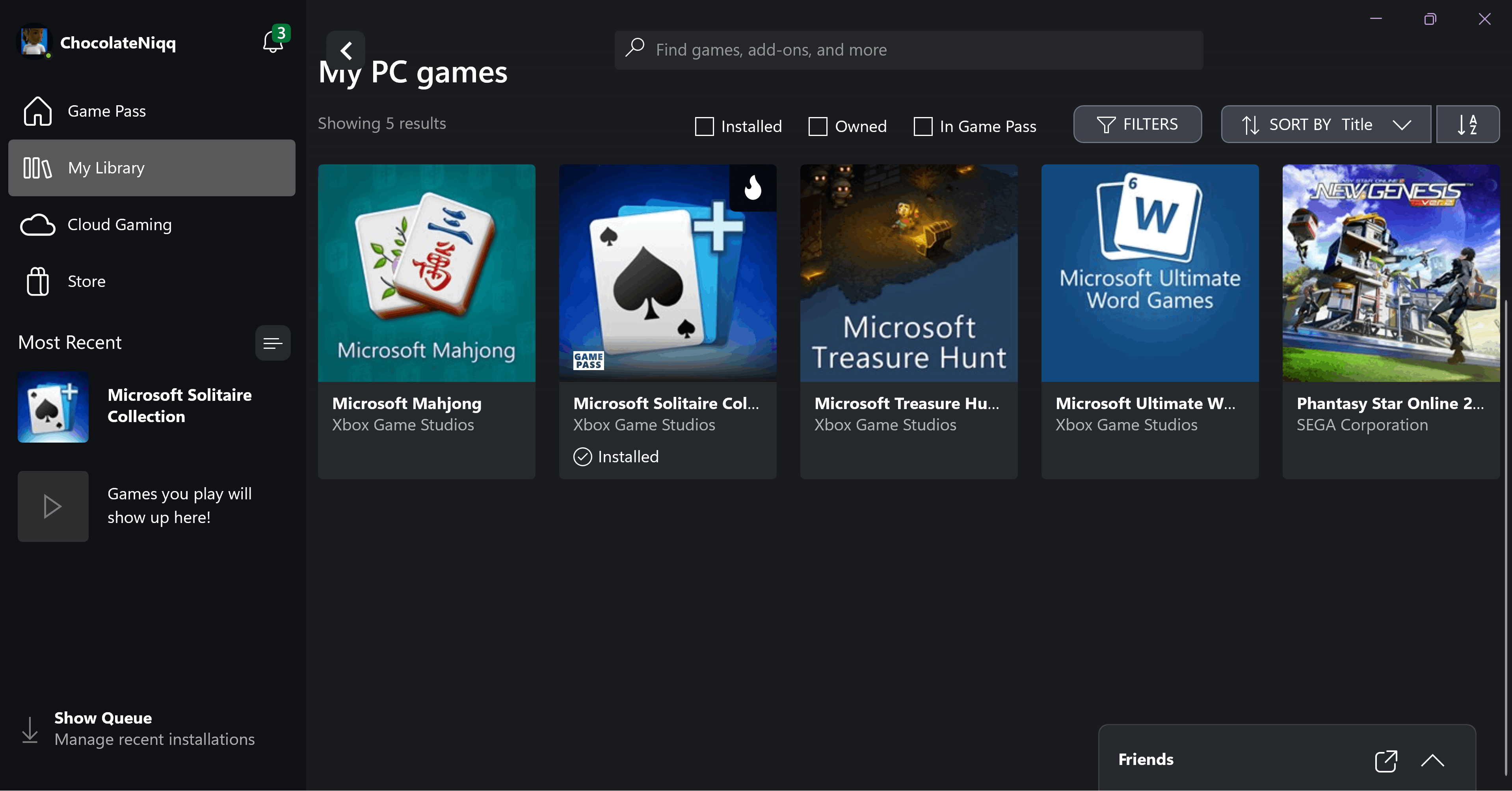Open Game Pass in sidebar
This screenshot has height=791, width=1512.
point(152,111)
